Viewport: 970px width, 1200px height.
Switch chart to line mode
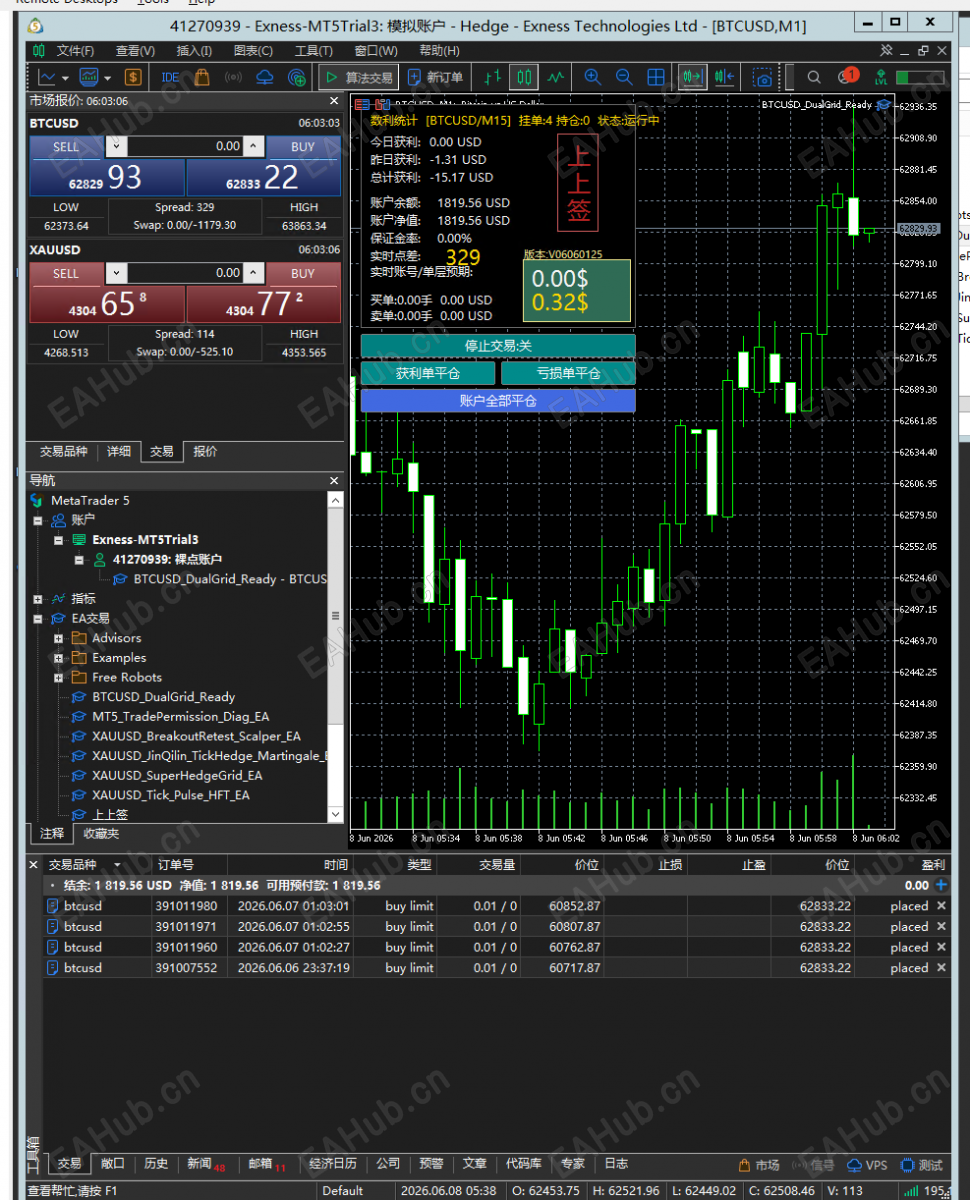pos(556,77)
